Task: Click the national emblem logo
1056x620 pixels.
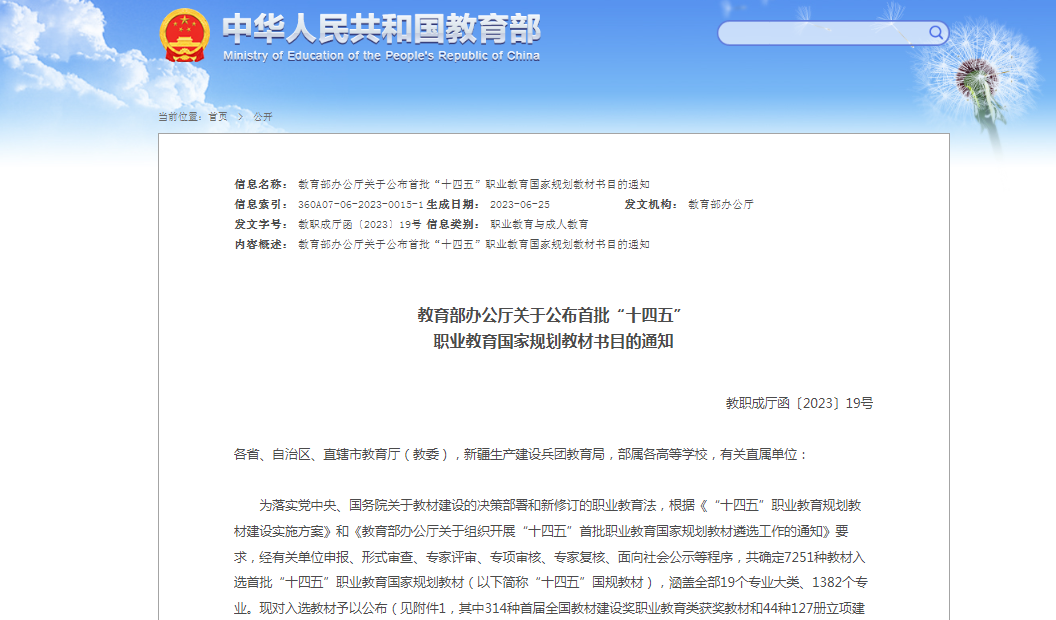Action: coord(184,35)
